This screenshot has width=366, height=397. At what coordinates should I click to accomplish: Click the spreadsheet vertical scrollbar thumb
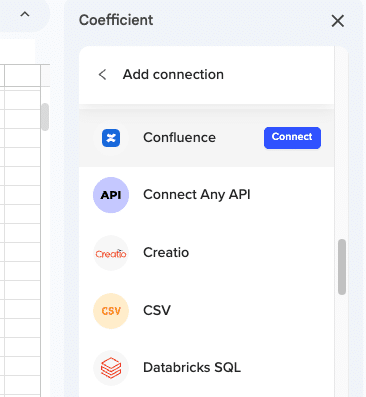45,117
